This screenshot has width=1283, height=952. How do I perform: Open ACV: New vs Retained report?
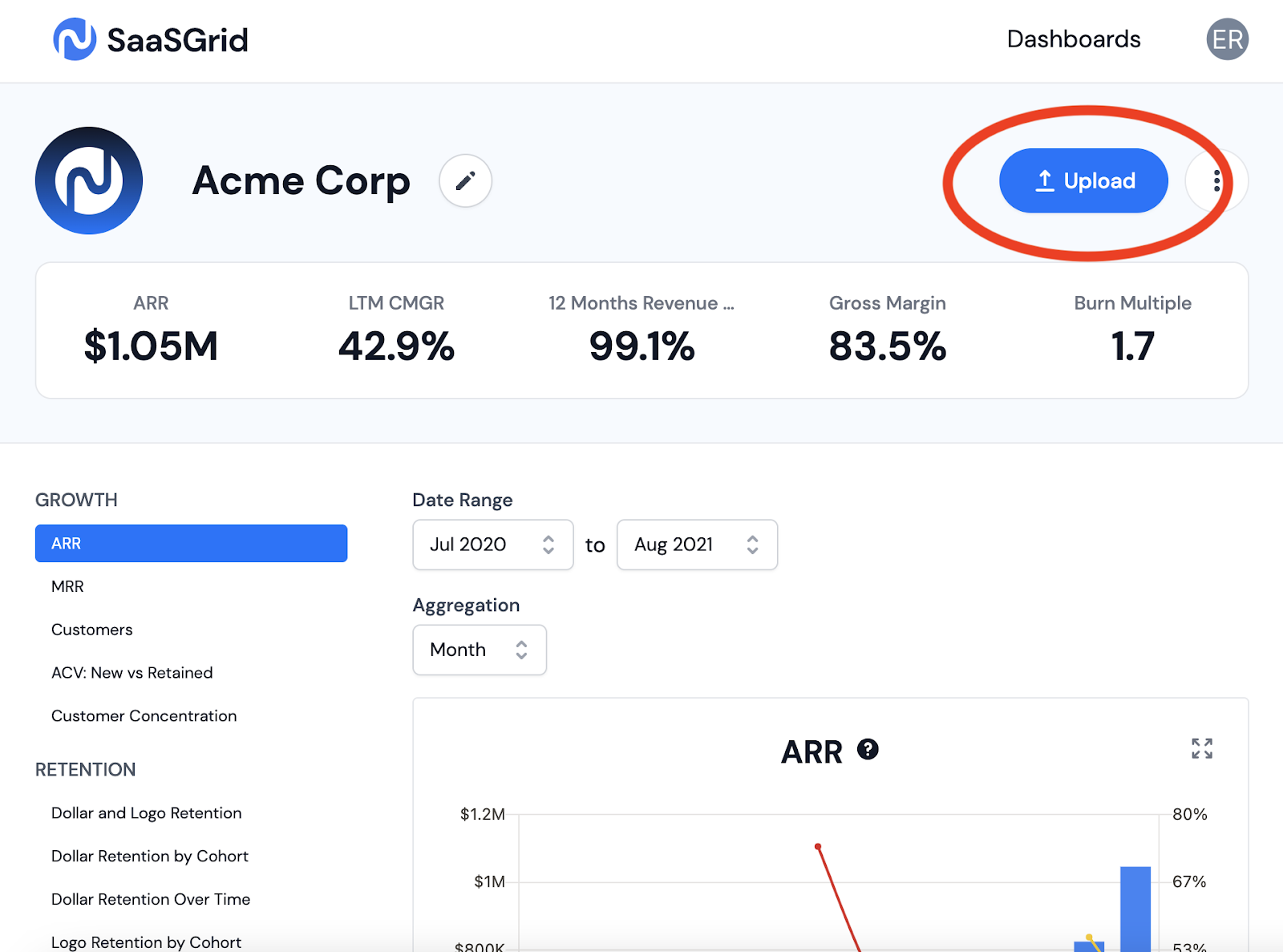click(132, 673)
